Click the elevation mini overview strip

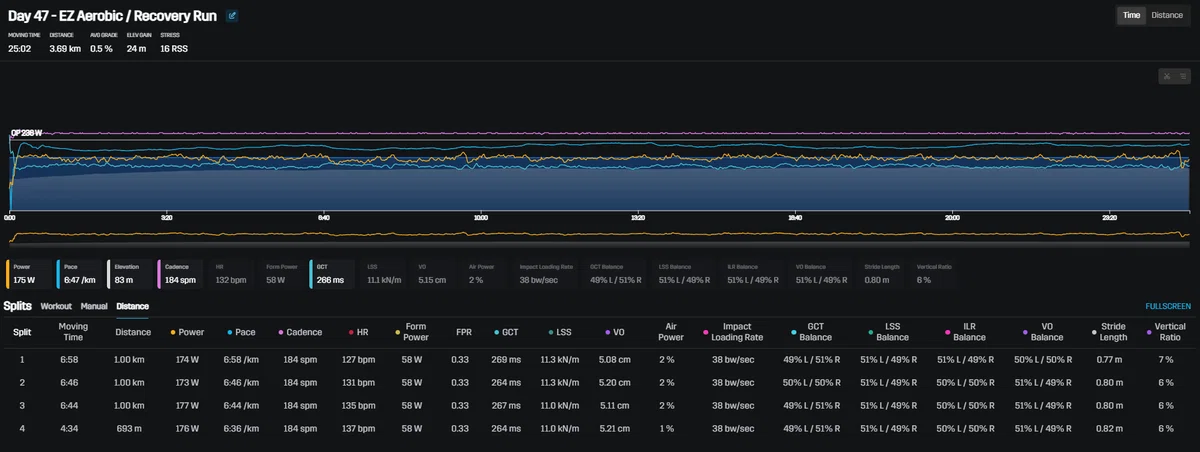pyautogui.click(x=598, y=237)
